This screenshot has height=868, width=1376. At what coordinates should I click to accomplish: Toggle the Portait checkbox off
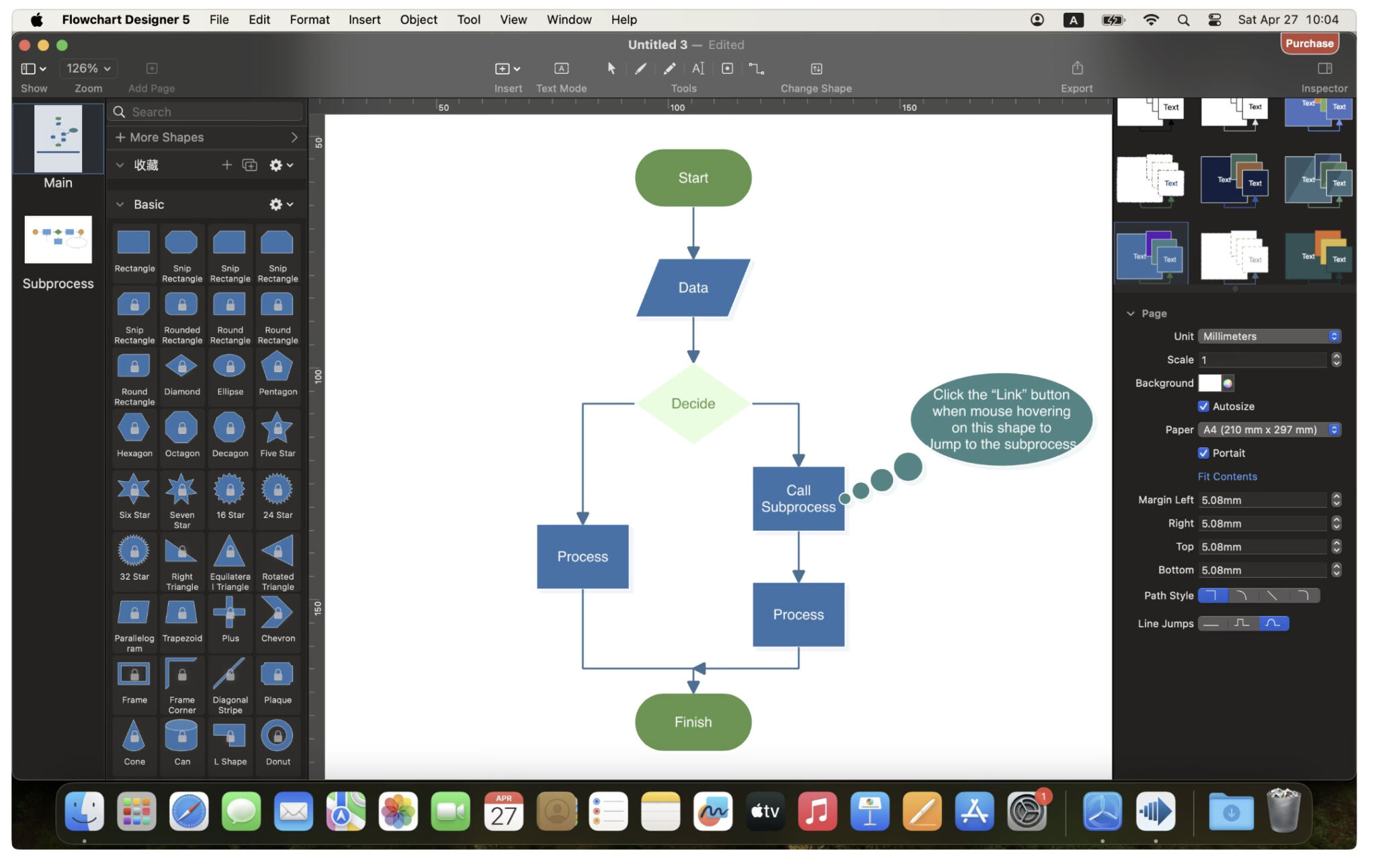click(x=1204, y=453)
